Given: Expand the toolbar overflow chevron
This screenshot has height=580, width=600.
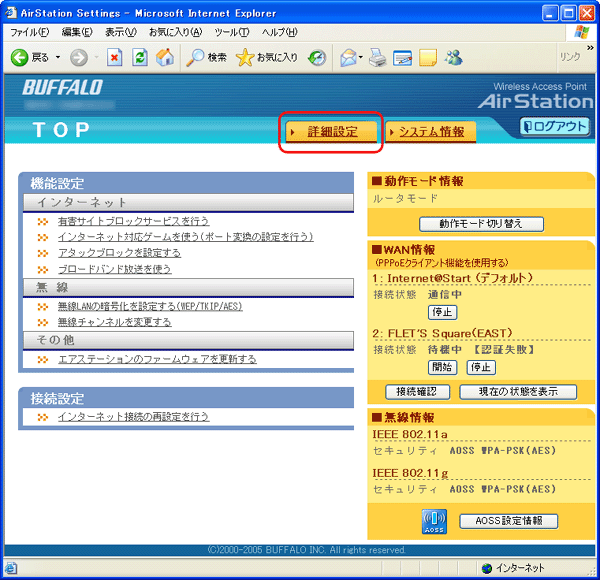Looking at the screenshot, I should (x=590, y=48).
